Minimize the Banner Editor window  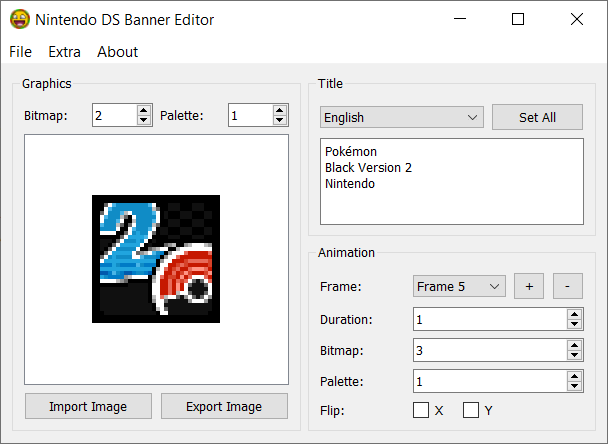[x=460, y=19]
